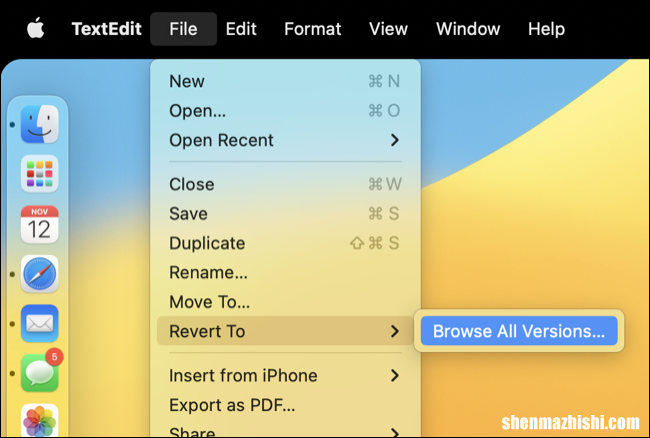The width and height of the screenshot is (650, 438).
Task: Choose Save from the File menu
Action: pyautogui.click(x=285, y=213)
